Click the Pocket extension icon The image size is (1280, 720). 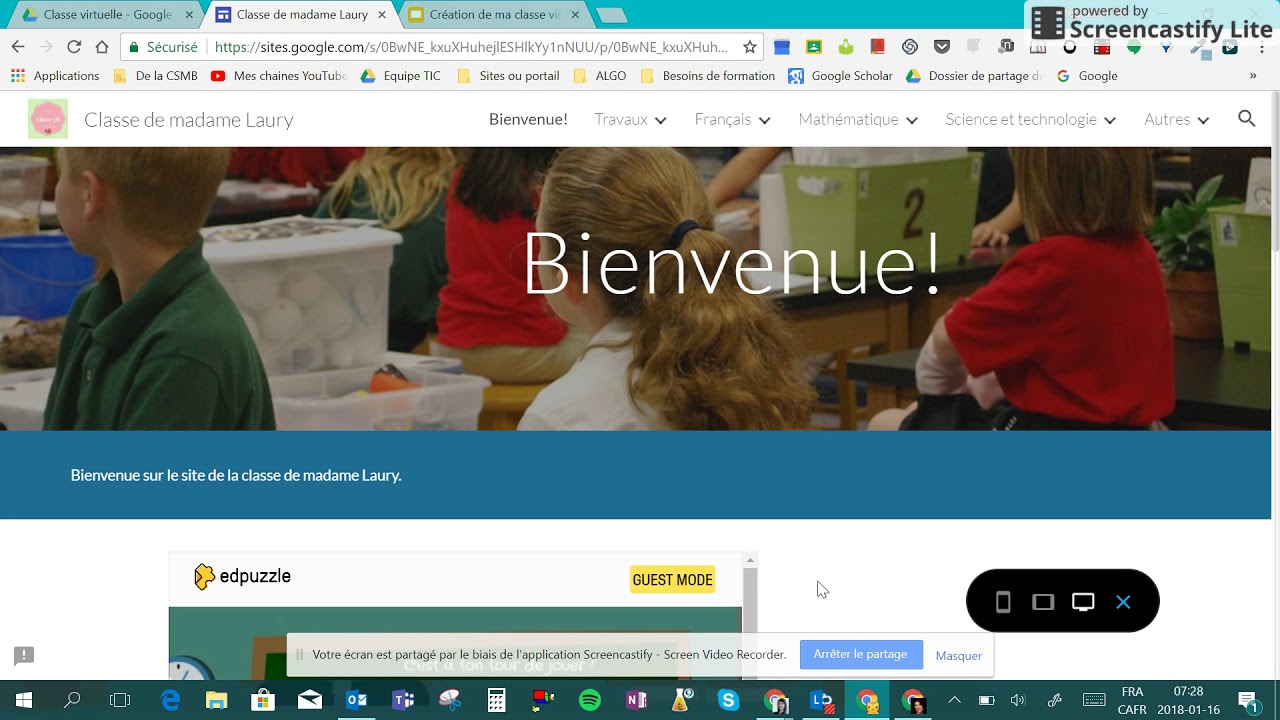pyautogui.click(x=942, y=47)
